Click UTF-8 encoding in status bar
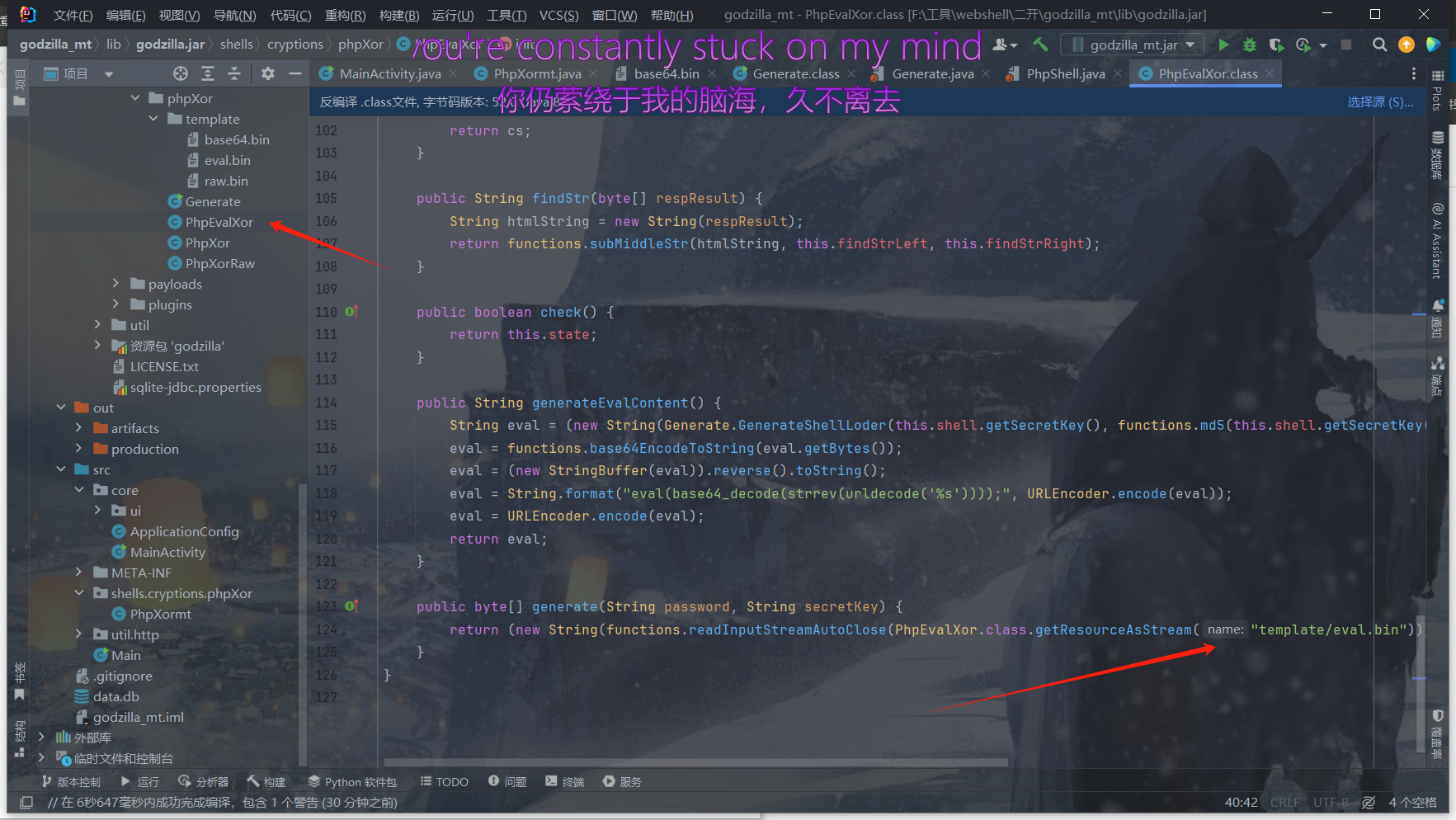The width and height of the screenshot is (1456, 820). click(1330, 802)
